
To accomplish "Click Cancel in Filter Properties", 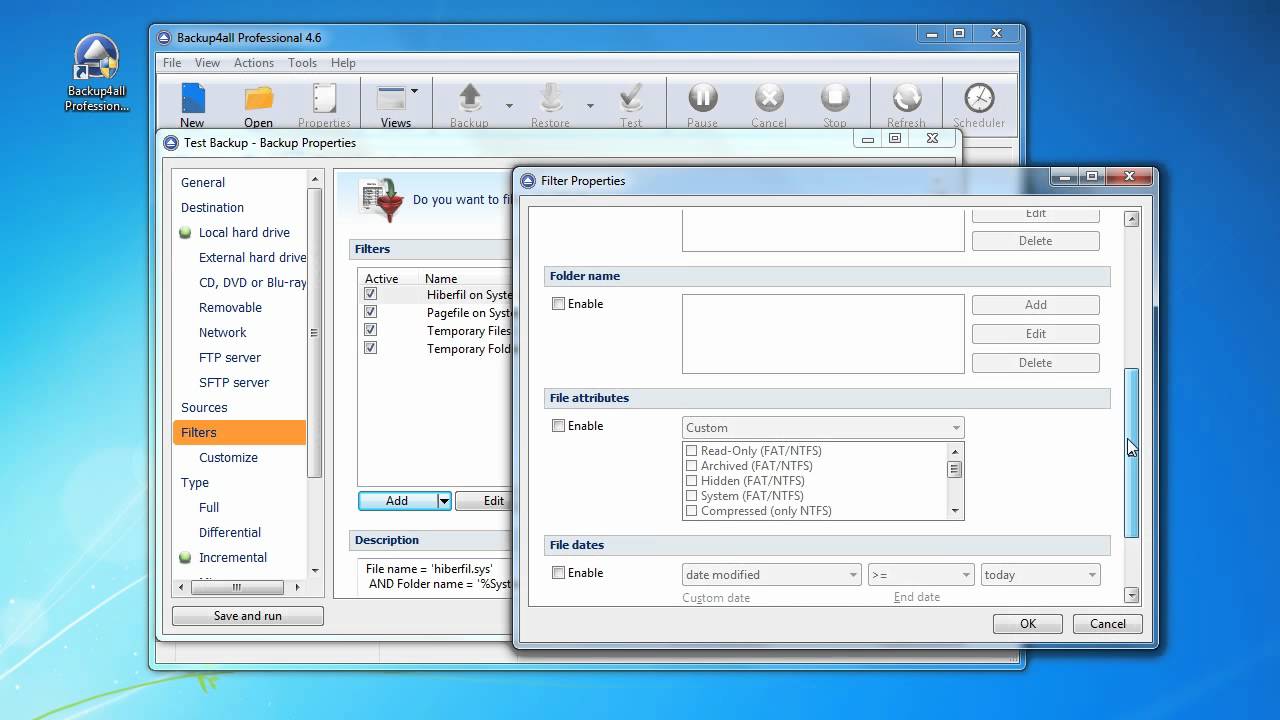I will tap(1107, 624).
